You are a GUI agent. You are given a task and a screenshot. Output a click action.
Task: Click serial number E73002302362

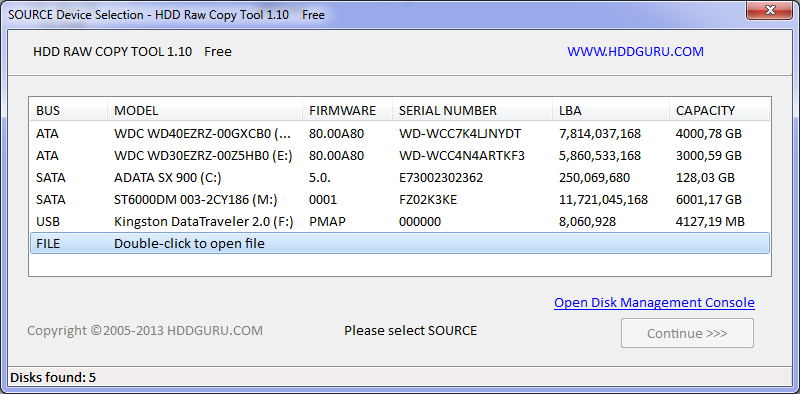point(441,178)
